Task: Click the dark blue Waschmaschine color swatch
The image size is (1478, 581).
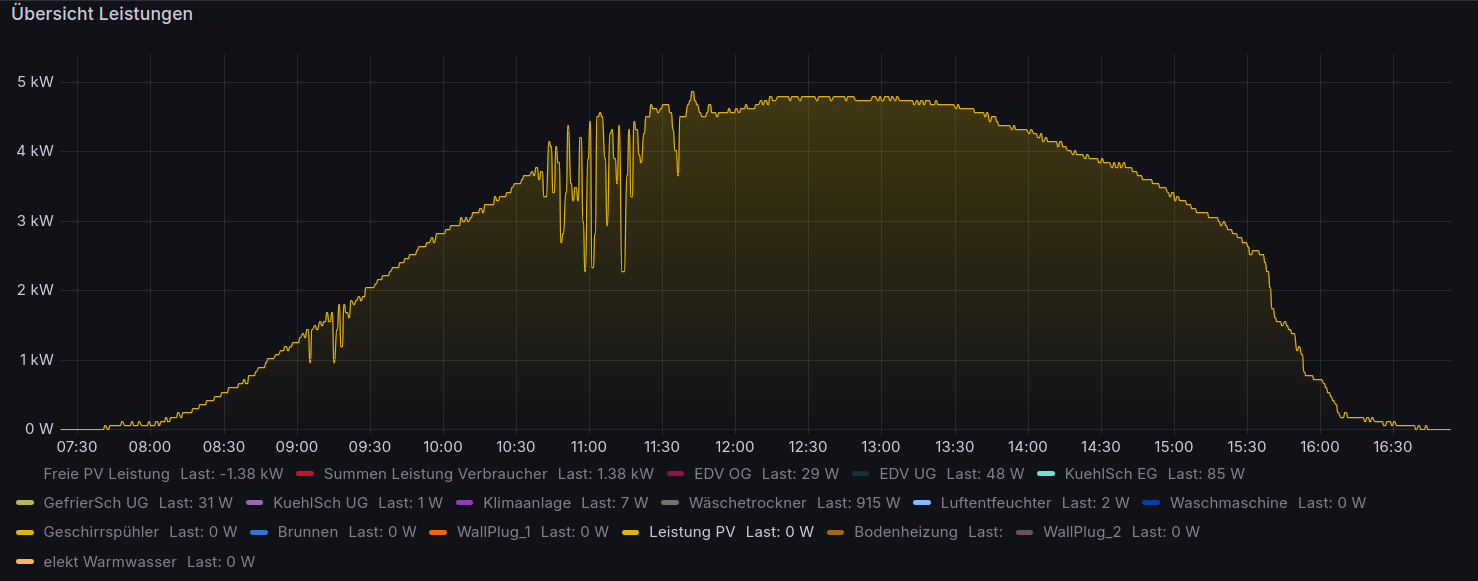Action: click(x=1151, y=503)
